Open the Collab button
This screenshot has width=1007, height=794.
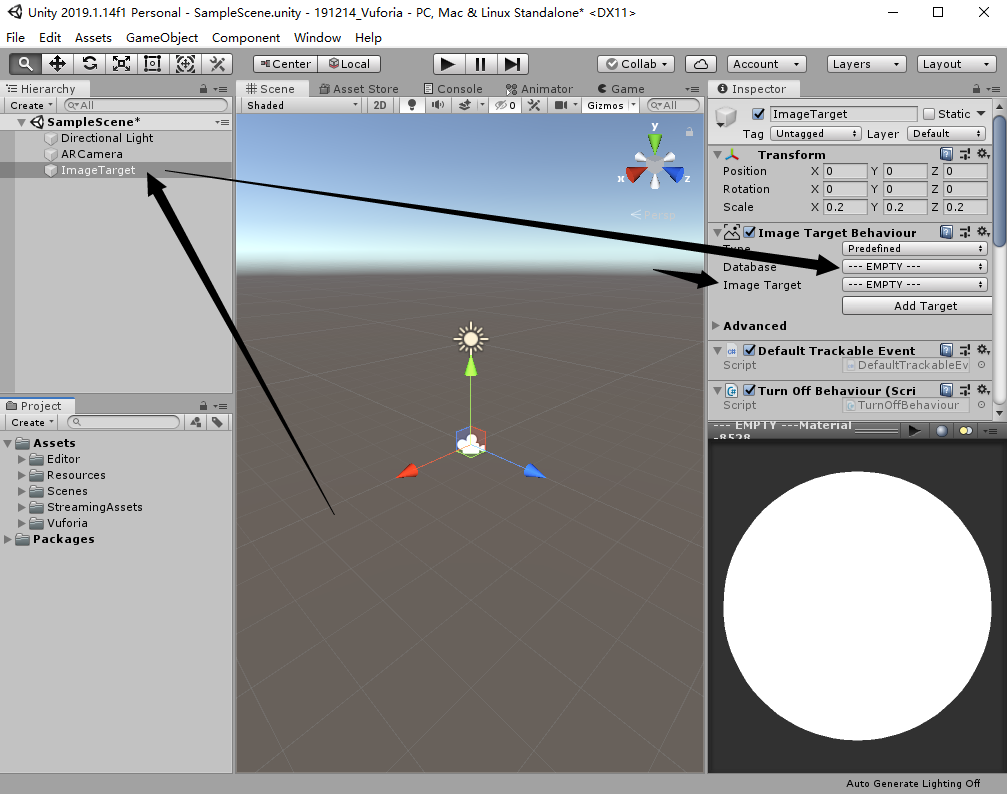tap(636, 64)
